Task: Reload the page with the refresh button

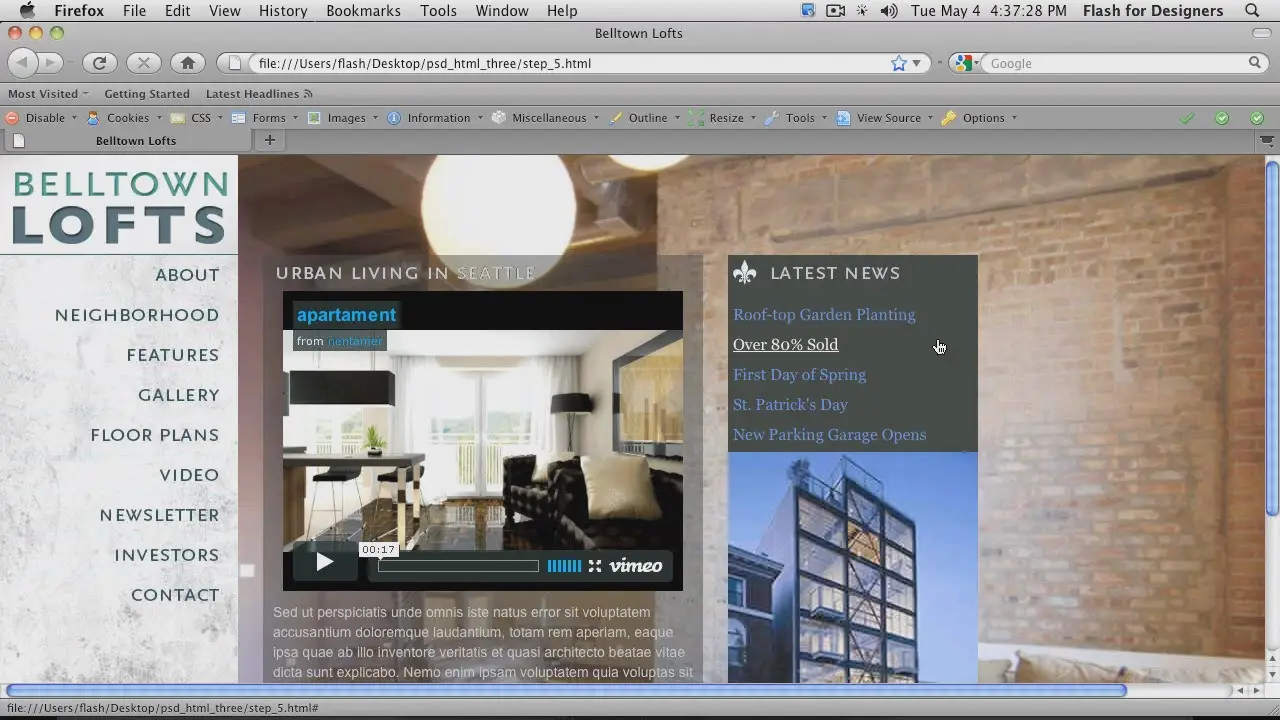Action: click(x=99, y=63)
